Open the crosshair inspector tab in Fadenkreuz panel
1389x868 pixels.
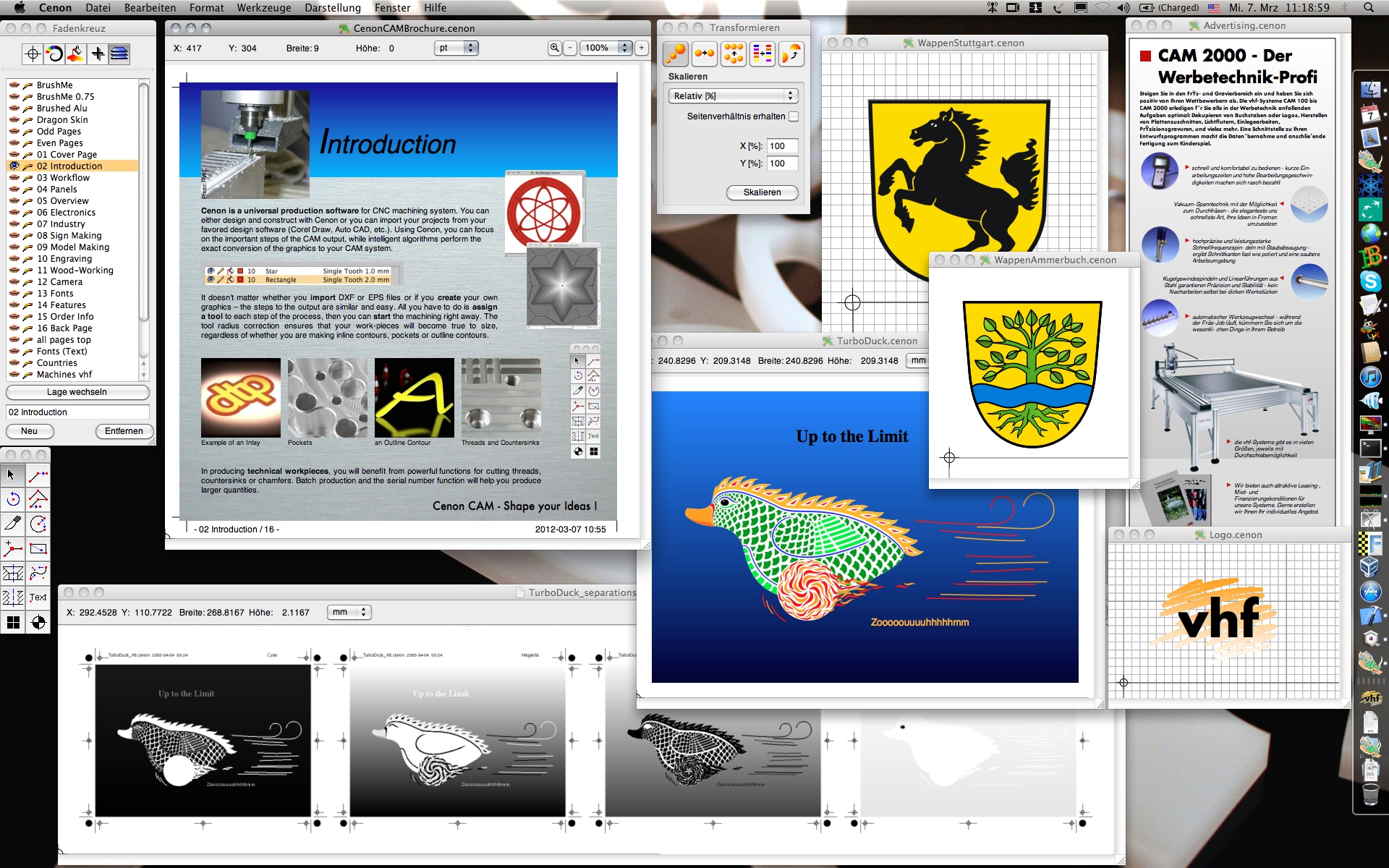[x=33, y=54]
